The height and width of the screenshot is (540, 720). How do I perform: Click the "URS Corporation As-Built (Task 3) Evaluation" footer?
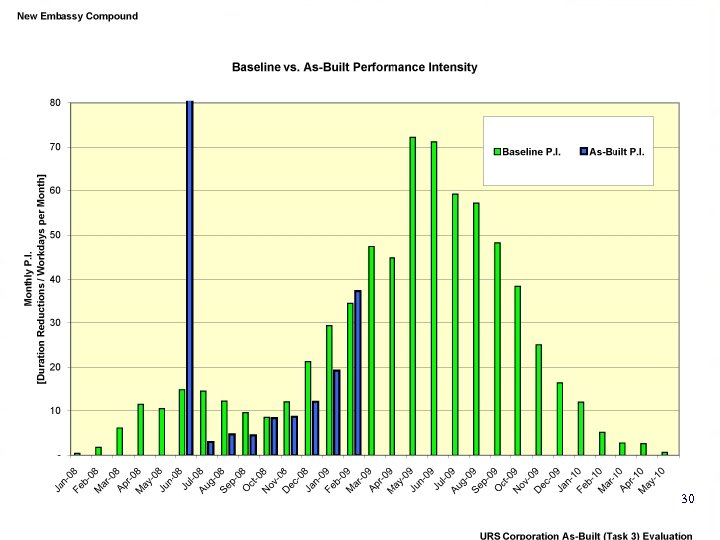(x=586, y=535)
